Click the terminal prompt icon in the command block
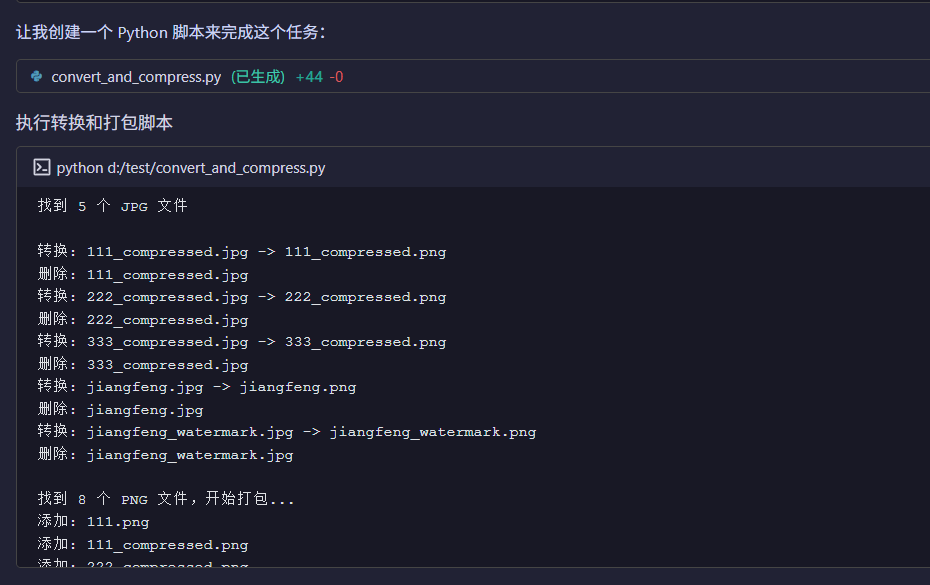930x585 pixels. click(x=42, y=167)
